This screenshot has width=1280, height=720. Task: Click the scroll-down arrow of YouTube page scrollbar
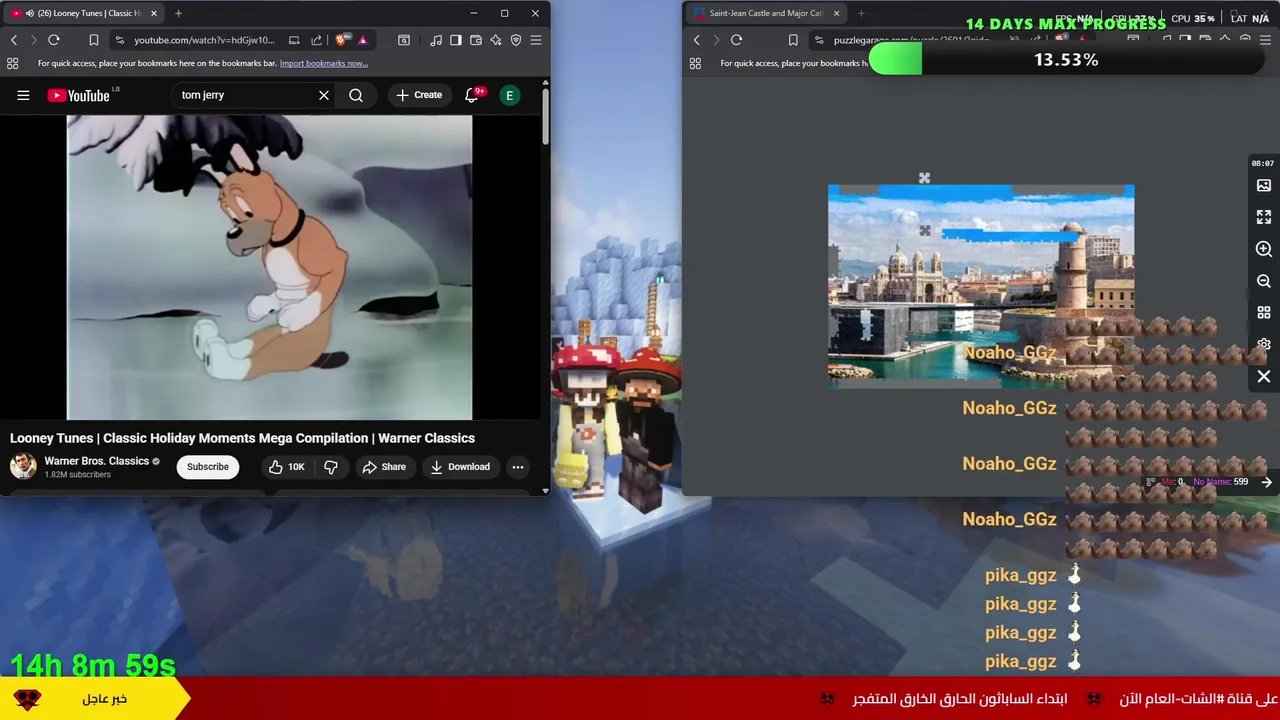click(x=545, y=491)
